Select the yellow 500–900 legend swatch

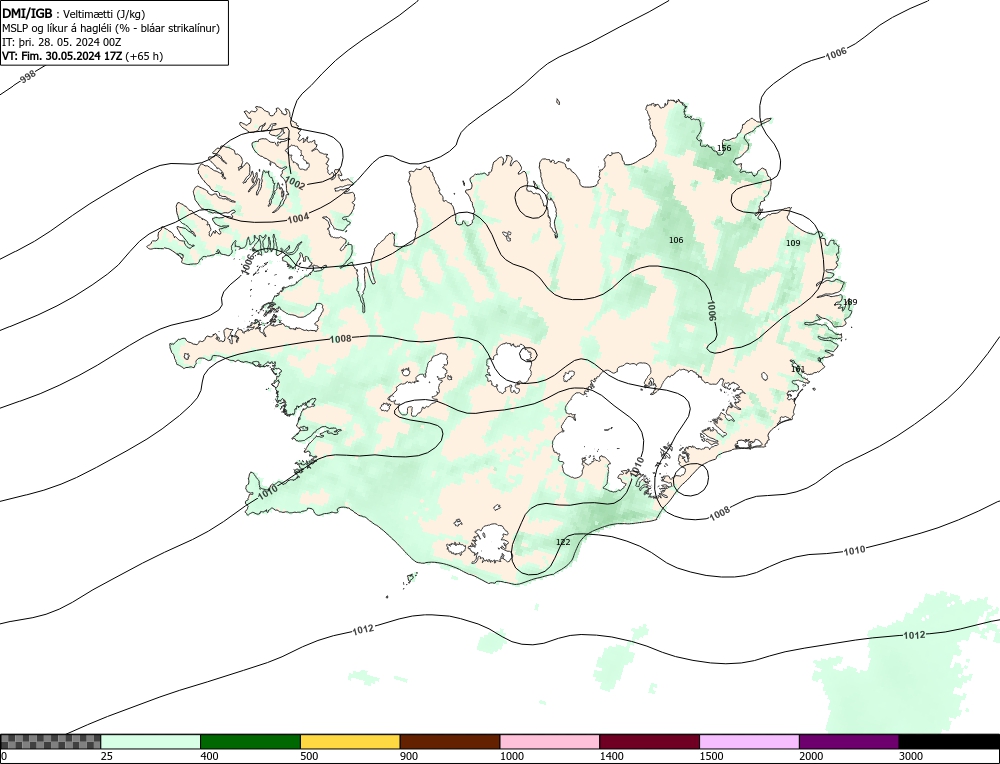(x=350, y=741)
